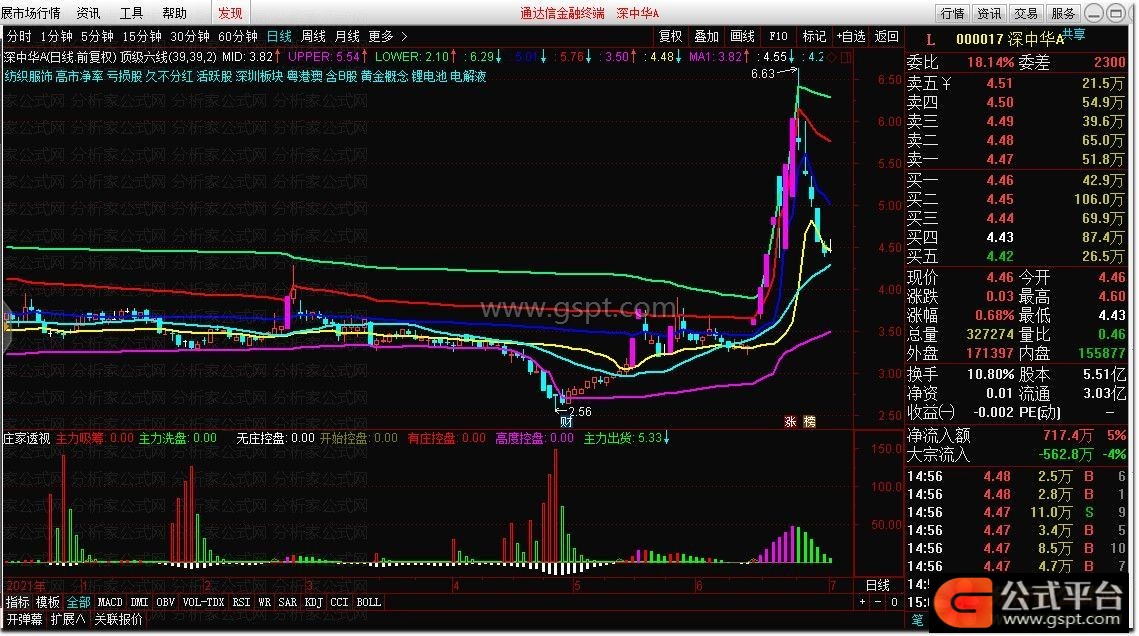Switch the indicator to DMI

click(x=139, y=602)
